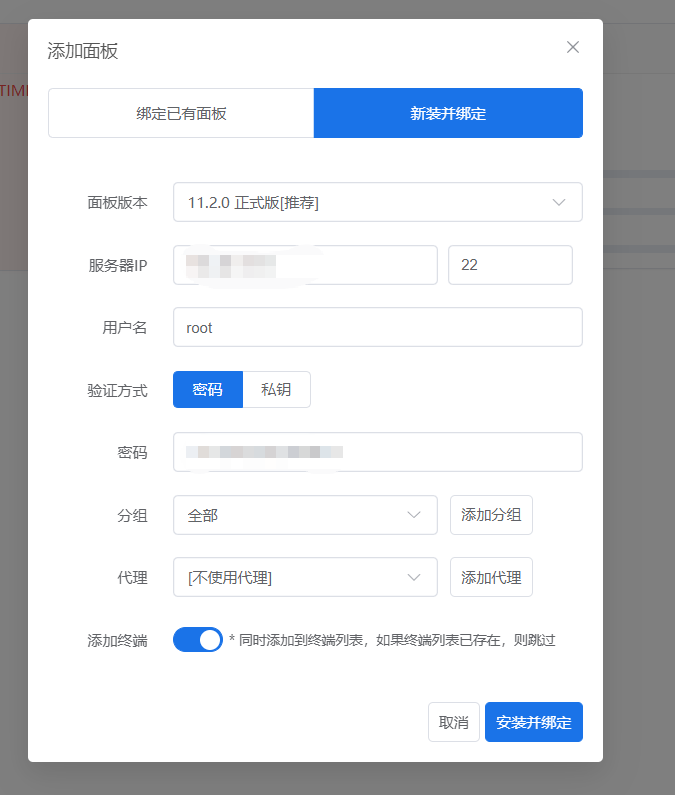
Task: Click the 用户名 field containing root
Action: click(x=377, y=327)
